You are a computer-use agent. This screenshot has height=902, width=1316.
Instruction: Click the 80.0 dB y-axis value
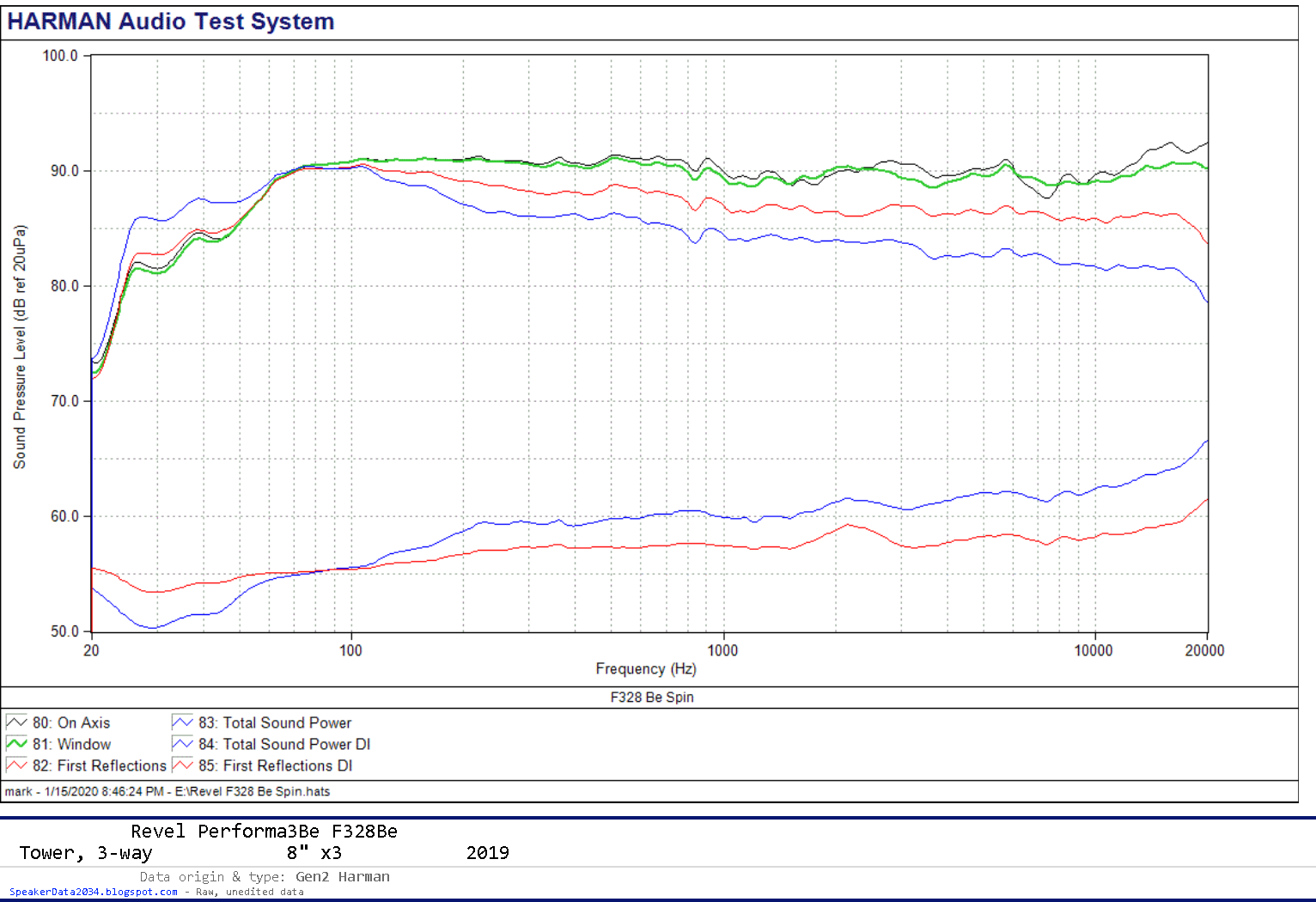click(64, 286)
